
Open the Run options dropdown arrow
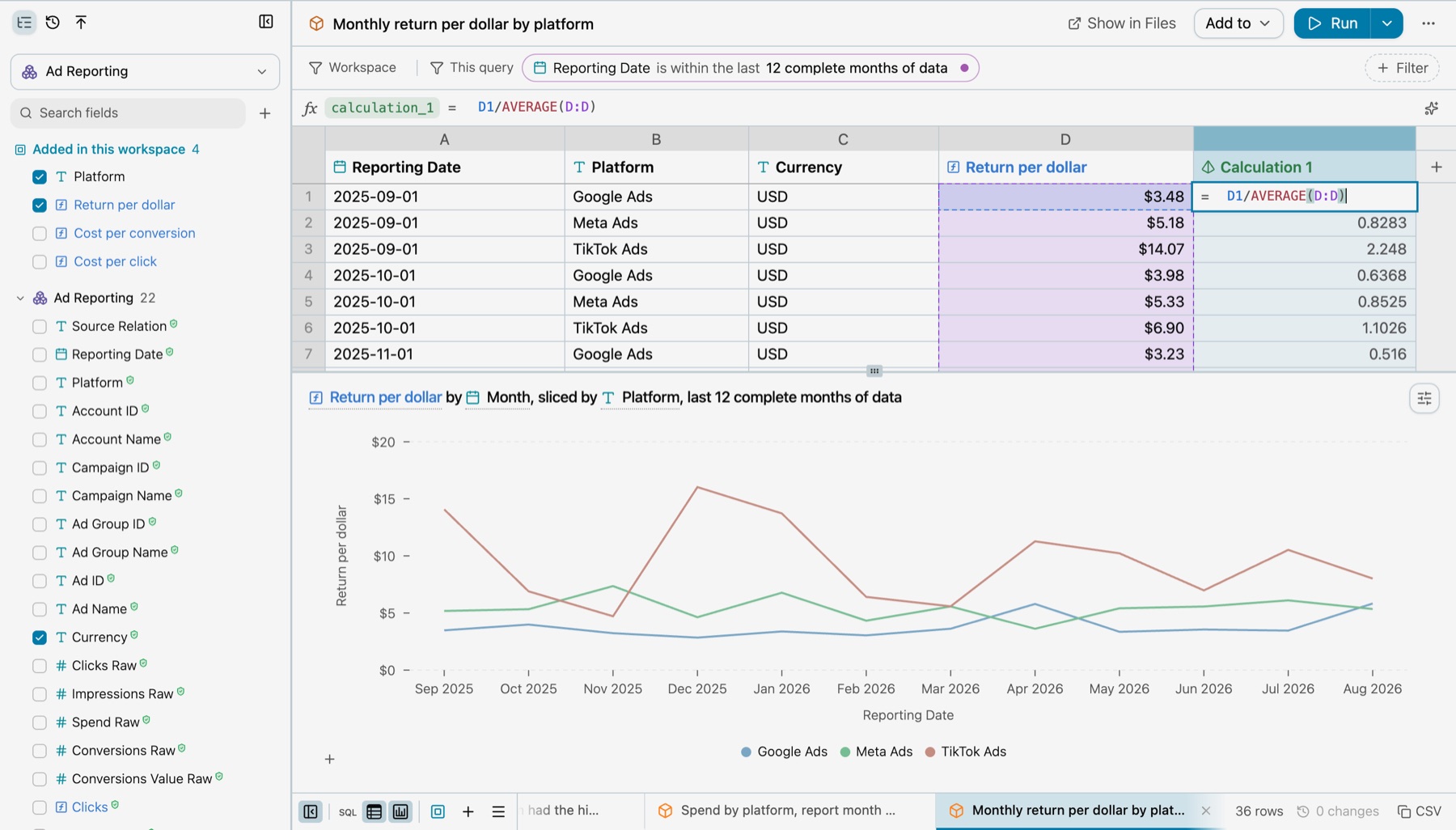coord(1386,23)
